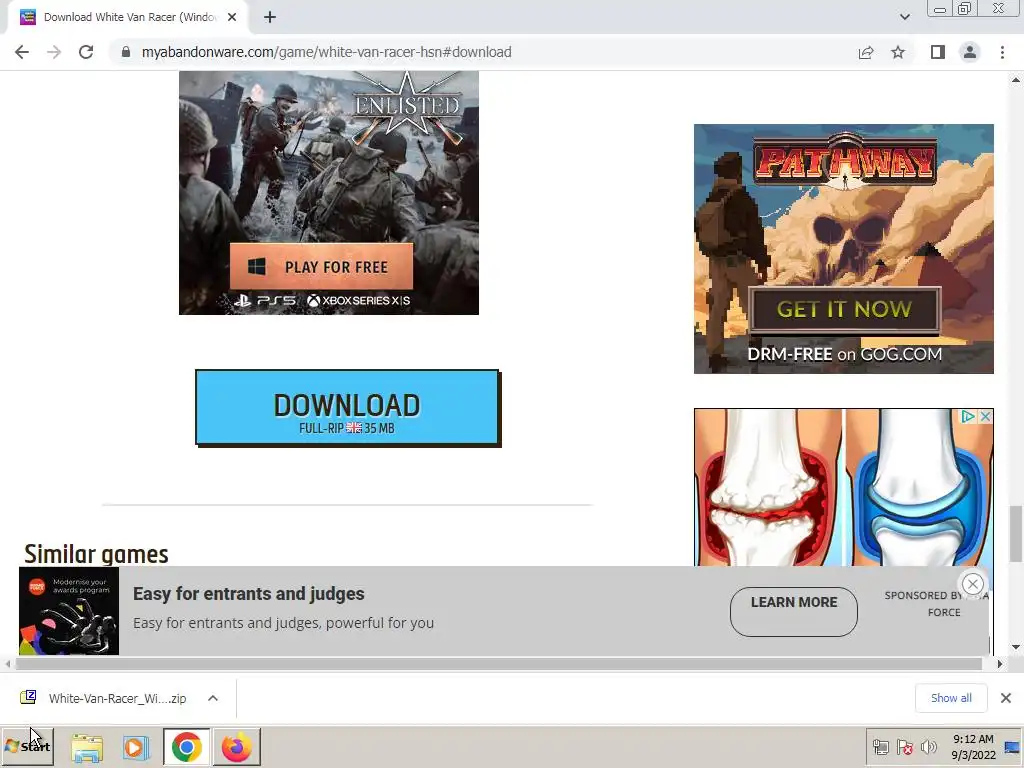1024x768 pixels.
Task: Open AdChoices icon on joint ad
Action: [x=968, y=417]
